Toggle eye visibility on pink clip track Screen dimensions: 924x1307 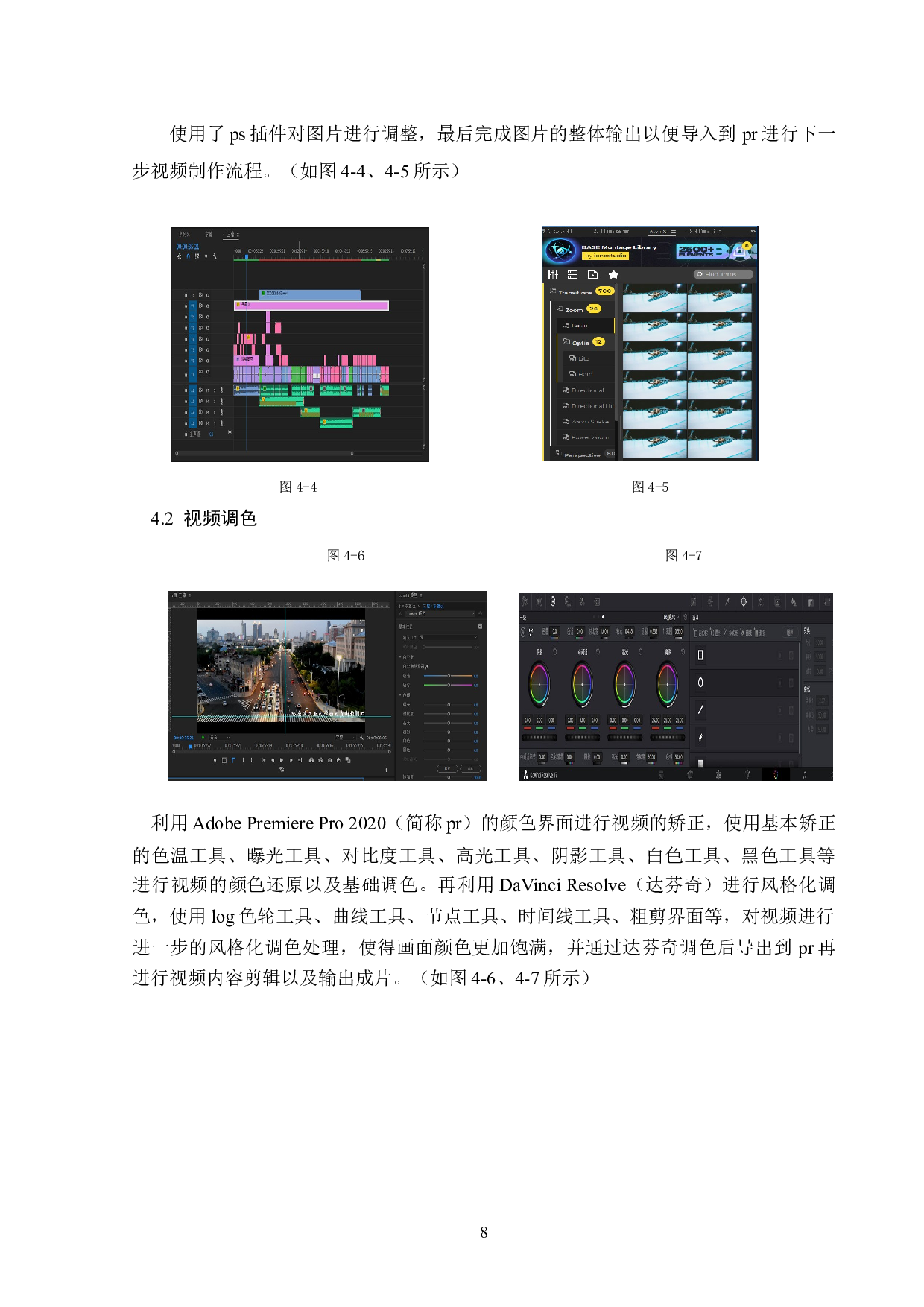(207, 306)
